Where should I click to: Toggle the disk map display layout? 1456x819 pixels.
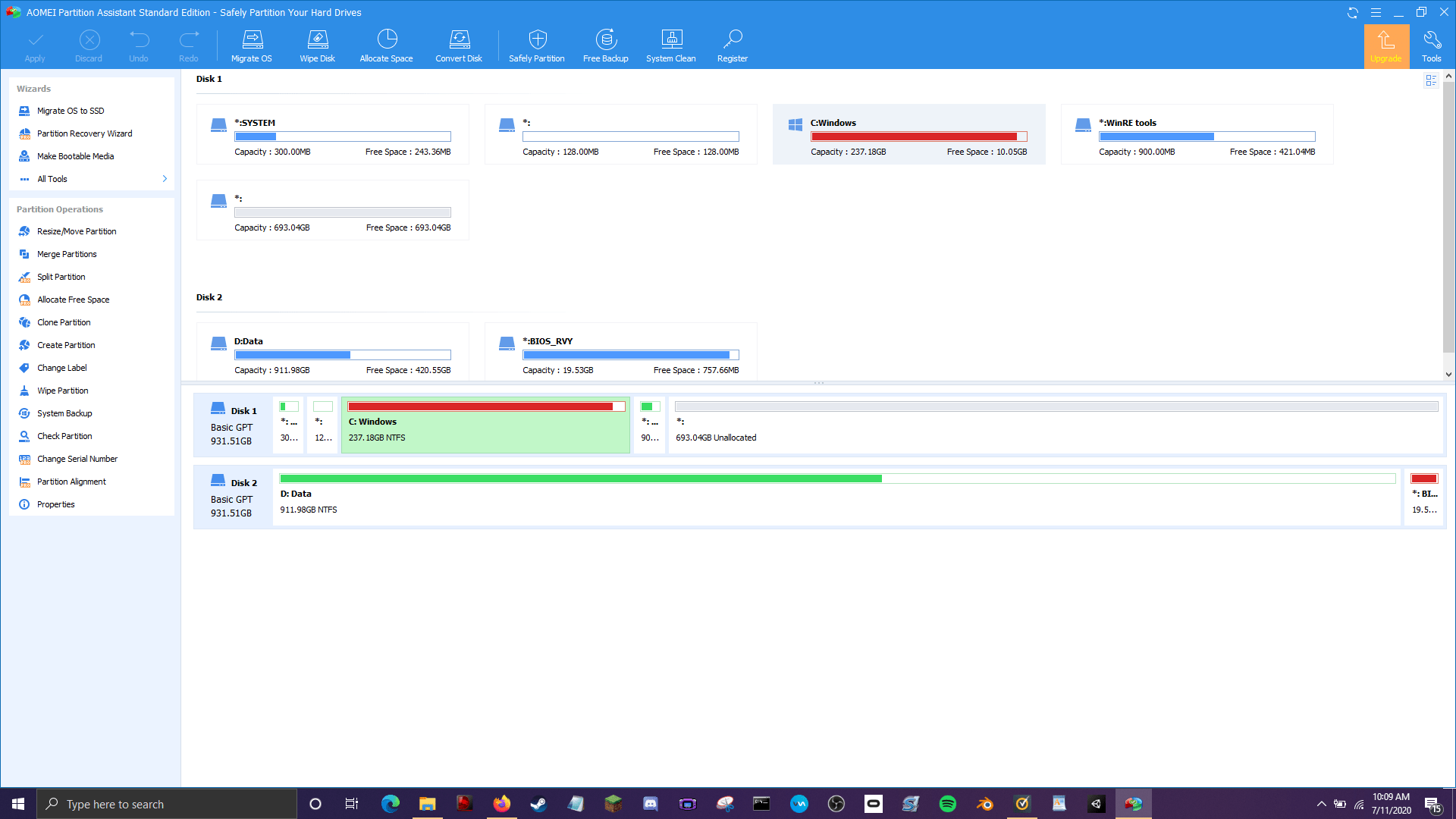tap(1431, 80)
